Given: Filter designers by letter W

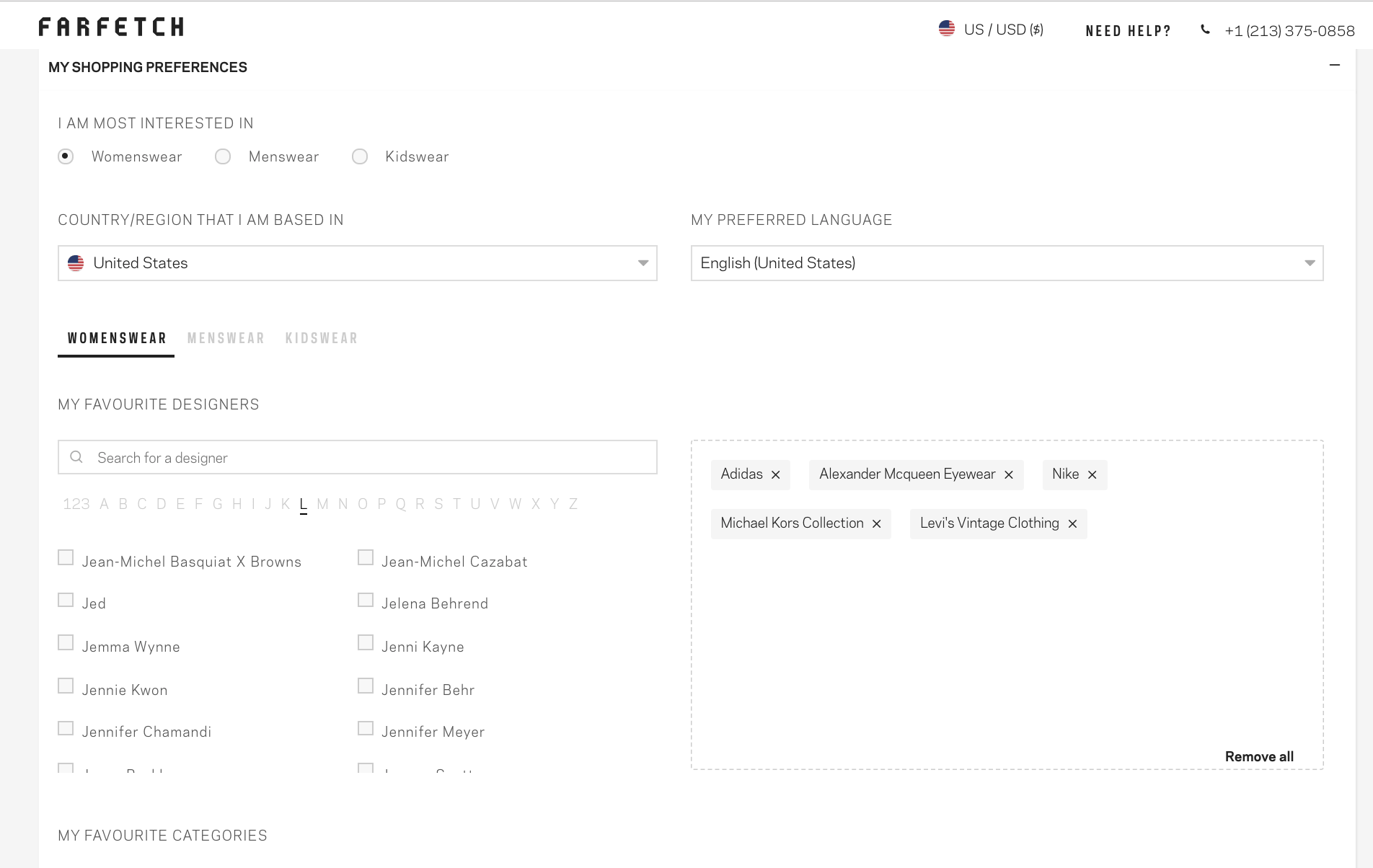Looking at the screenshot, I should click(x=516, y=504).
